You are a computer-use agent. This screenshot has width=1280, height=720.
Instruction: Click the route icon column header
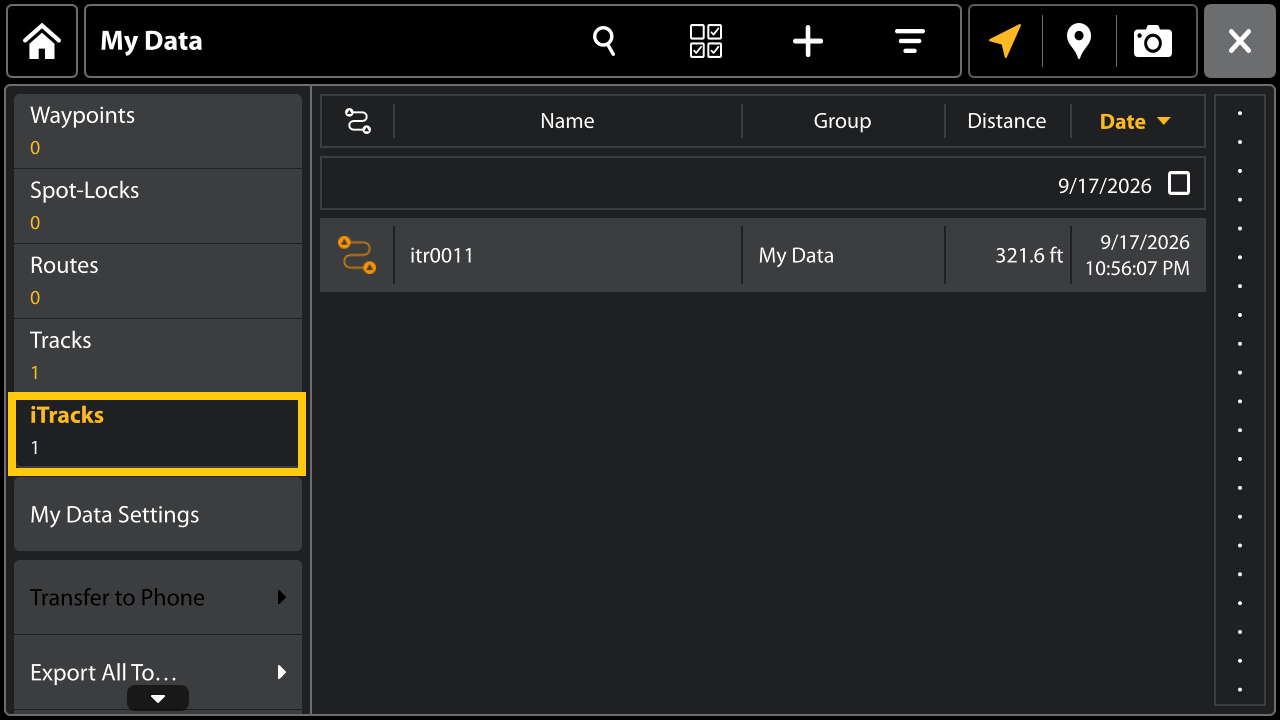pyautogui.click(x=358, y=121)
